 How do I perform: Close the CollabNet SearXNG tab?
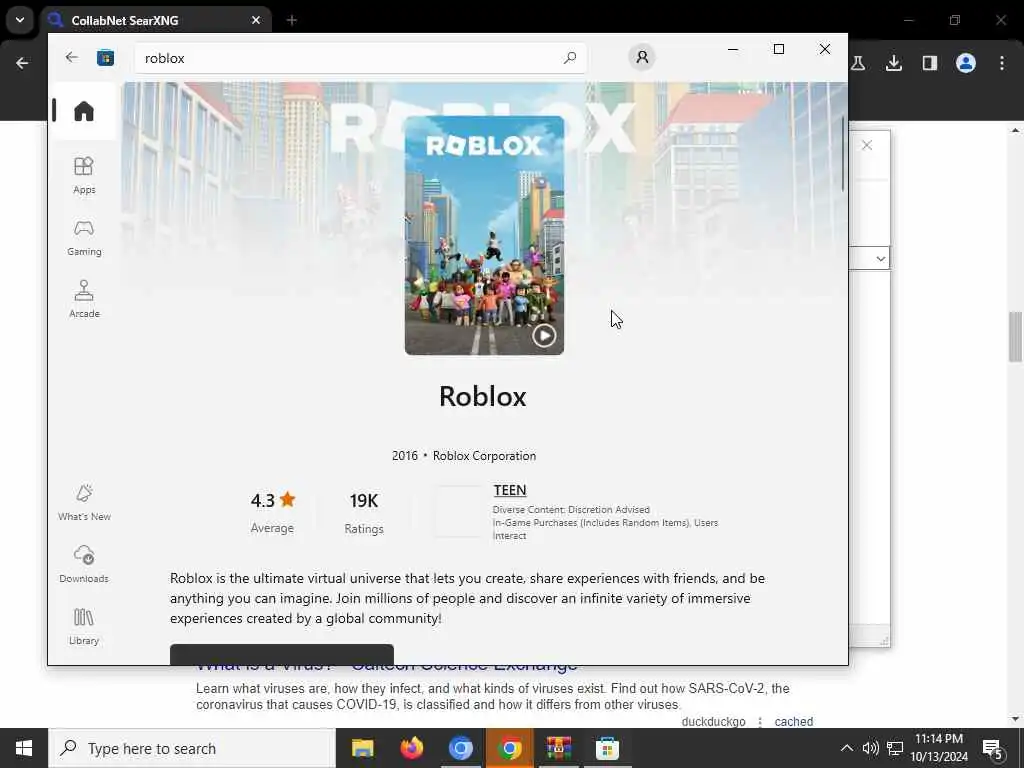[x=256, y=20]
